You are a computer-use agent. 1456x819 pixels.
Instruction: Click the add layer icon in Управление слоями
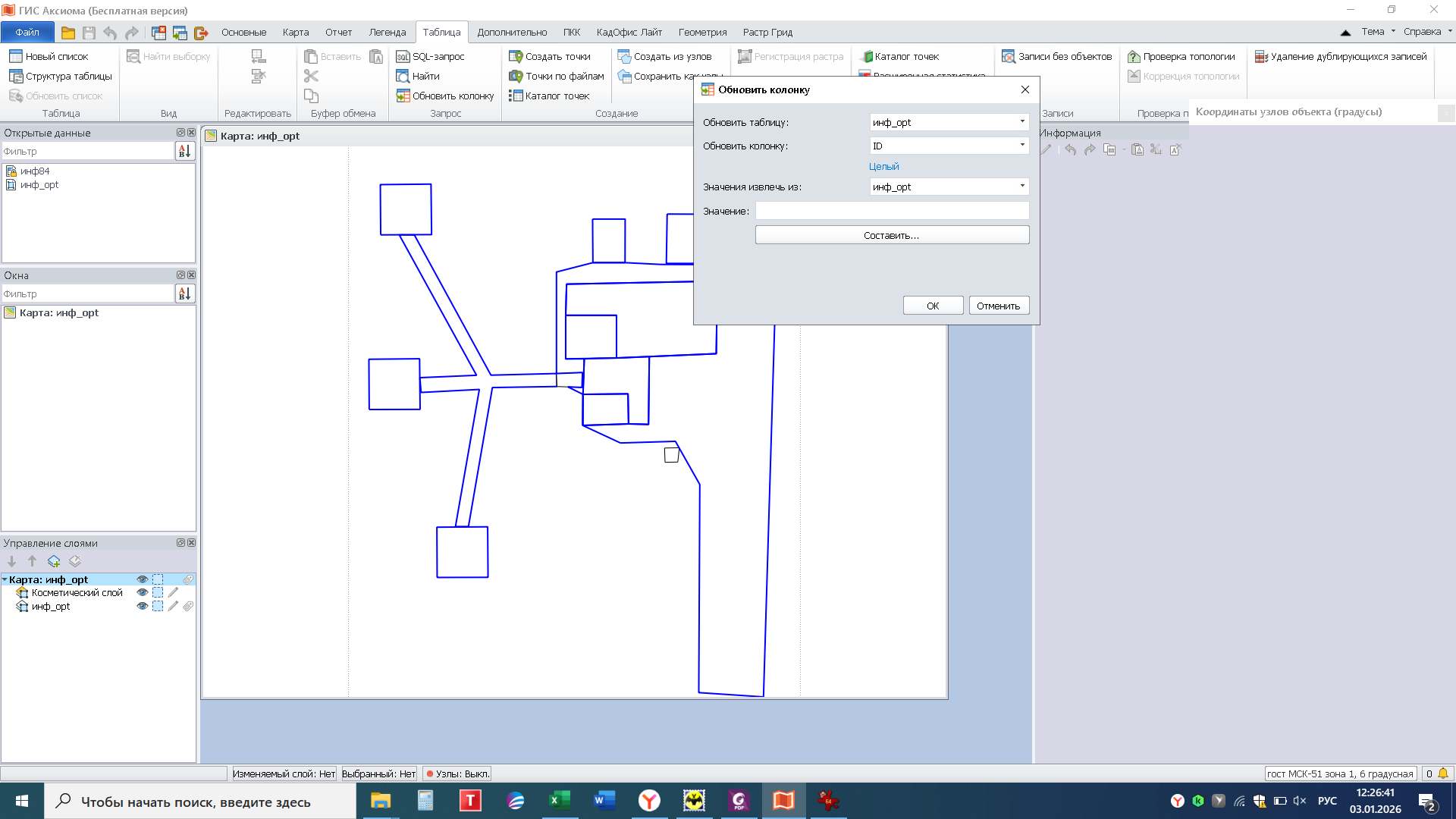[x=54, y=562]
